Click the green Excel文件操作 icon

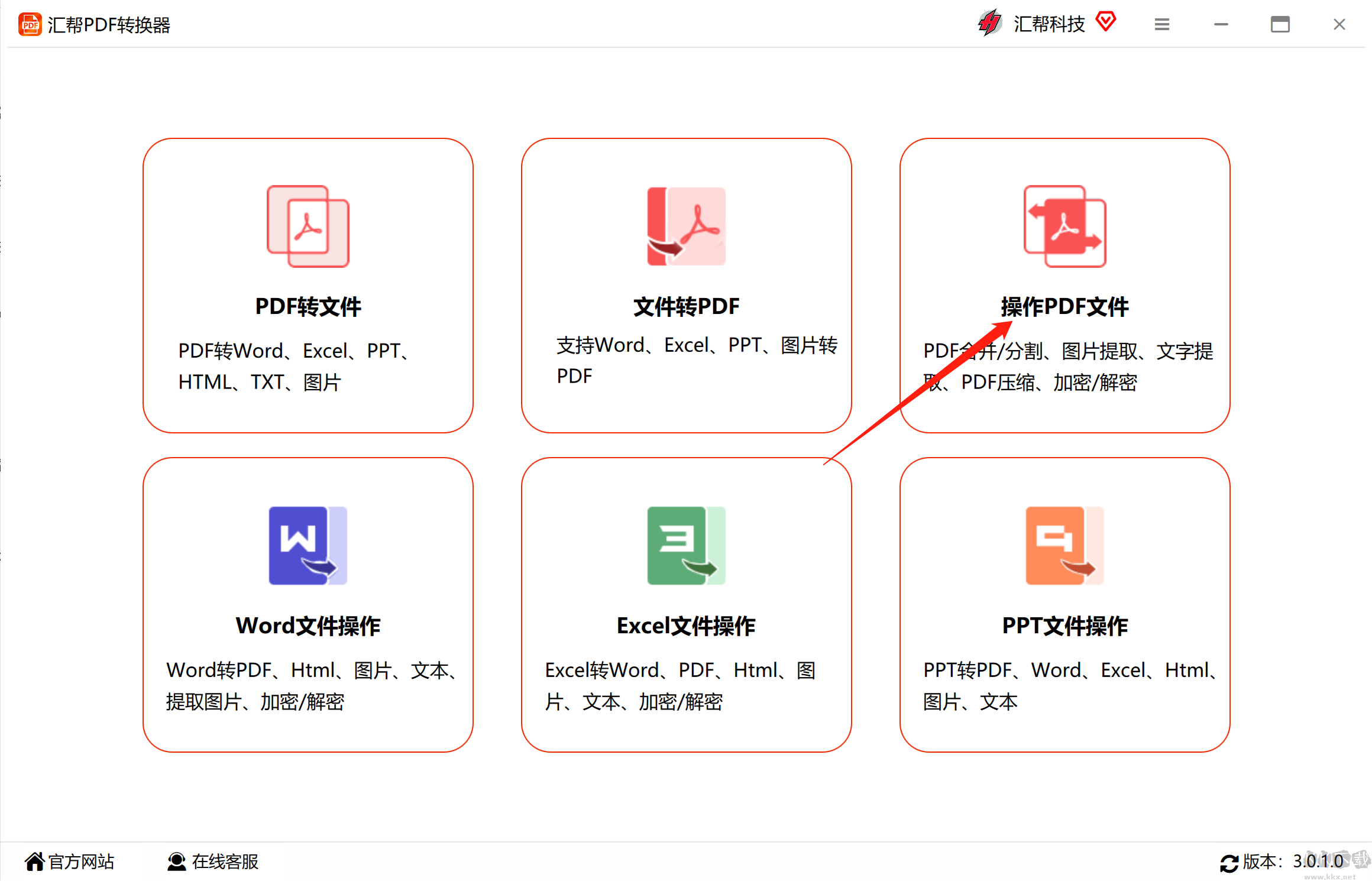coord(686,545)
